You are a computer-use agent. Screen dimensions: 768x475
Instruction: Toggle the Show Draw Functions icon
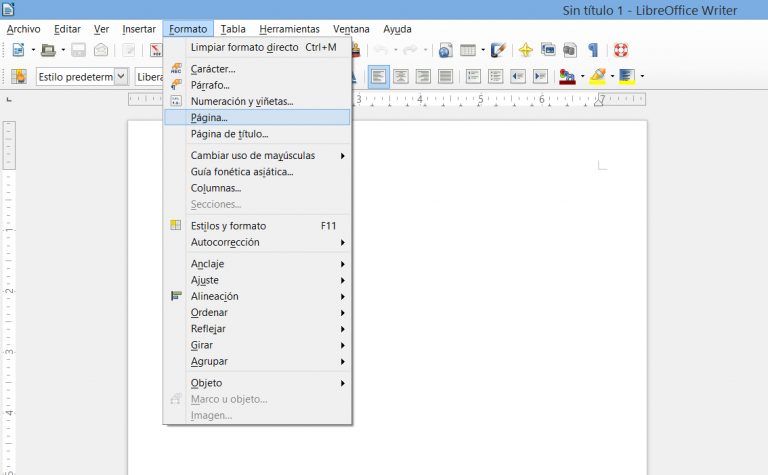tap(498, 50)
